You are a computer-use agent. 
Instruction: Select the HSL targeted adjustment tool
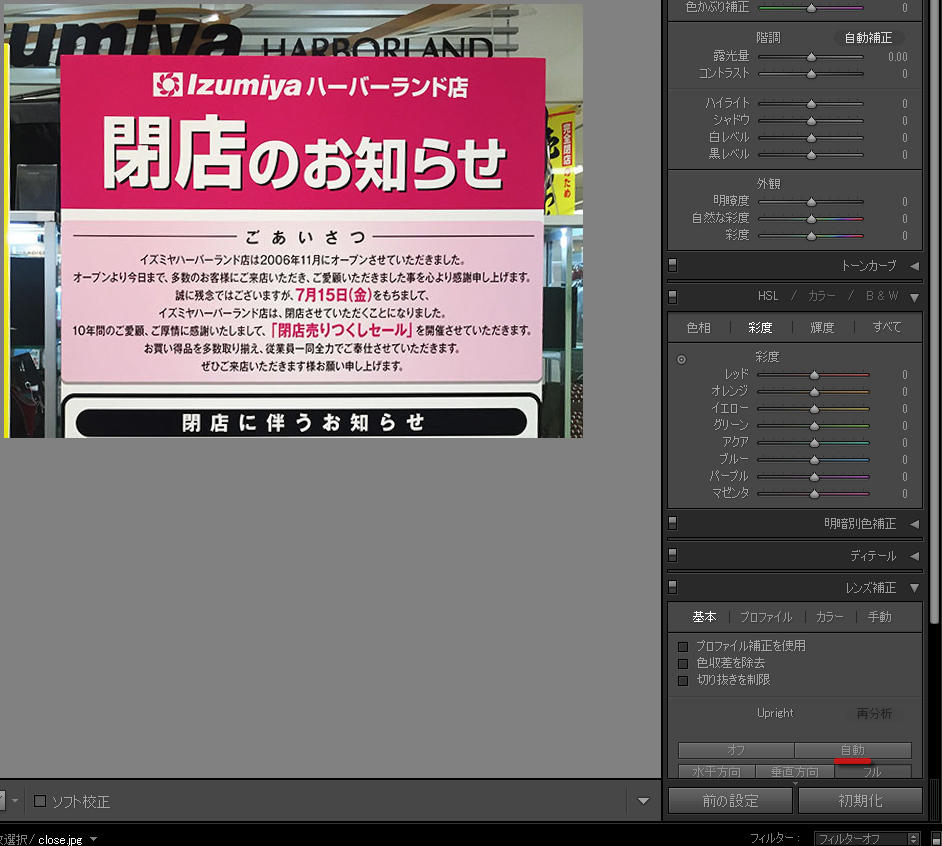click(x=681, y=359)
